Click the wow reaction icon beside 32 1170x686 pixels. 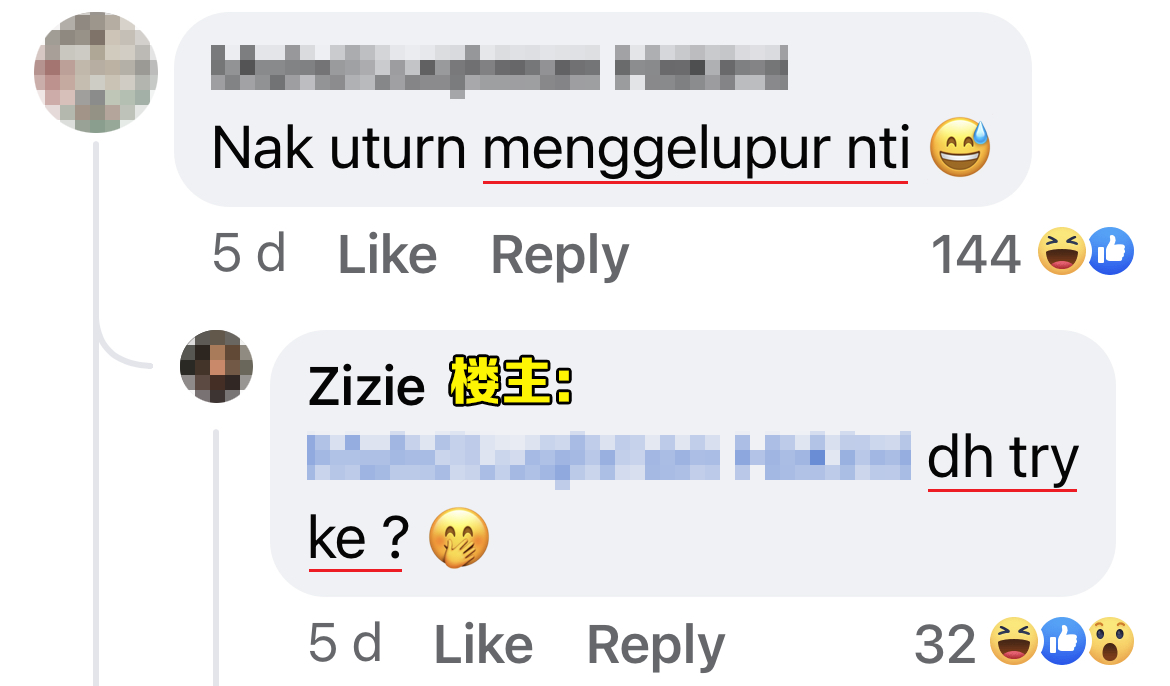[1111, 640]
